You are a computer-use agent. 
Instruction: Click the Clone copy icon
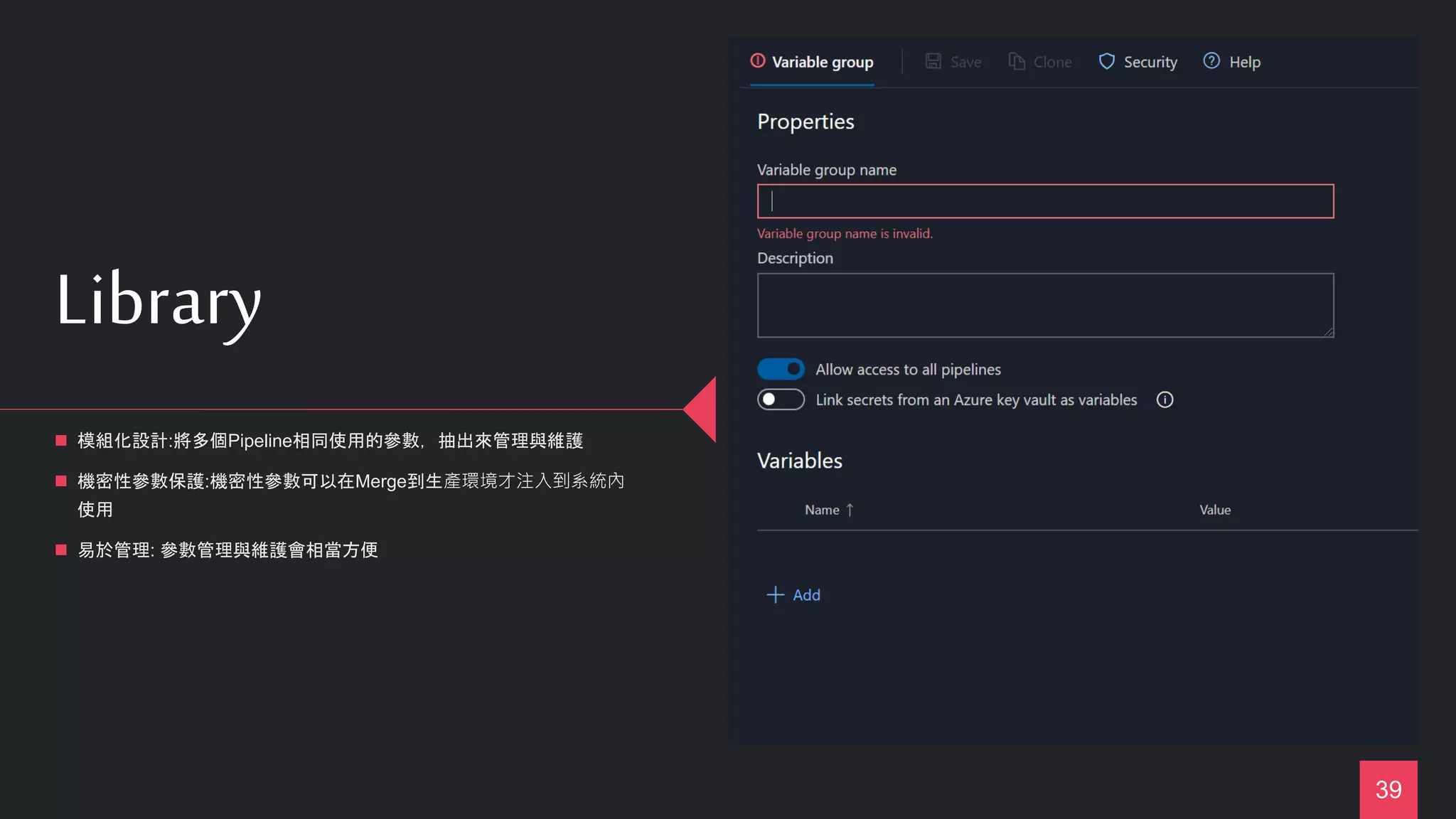(x=1017, y=62)
